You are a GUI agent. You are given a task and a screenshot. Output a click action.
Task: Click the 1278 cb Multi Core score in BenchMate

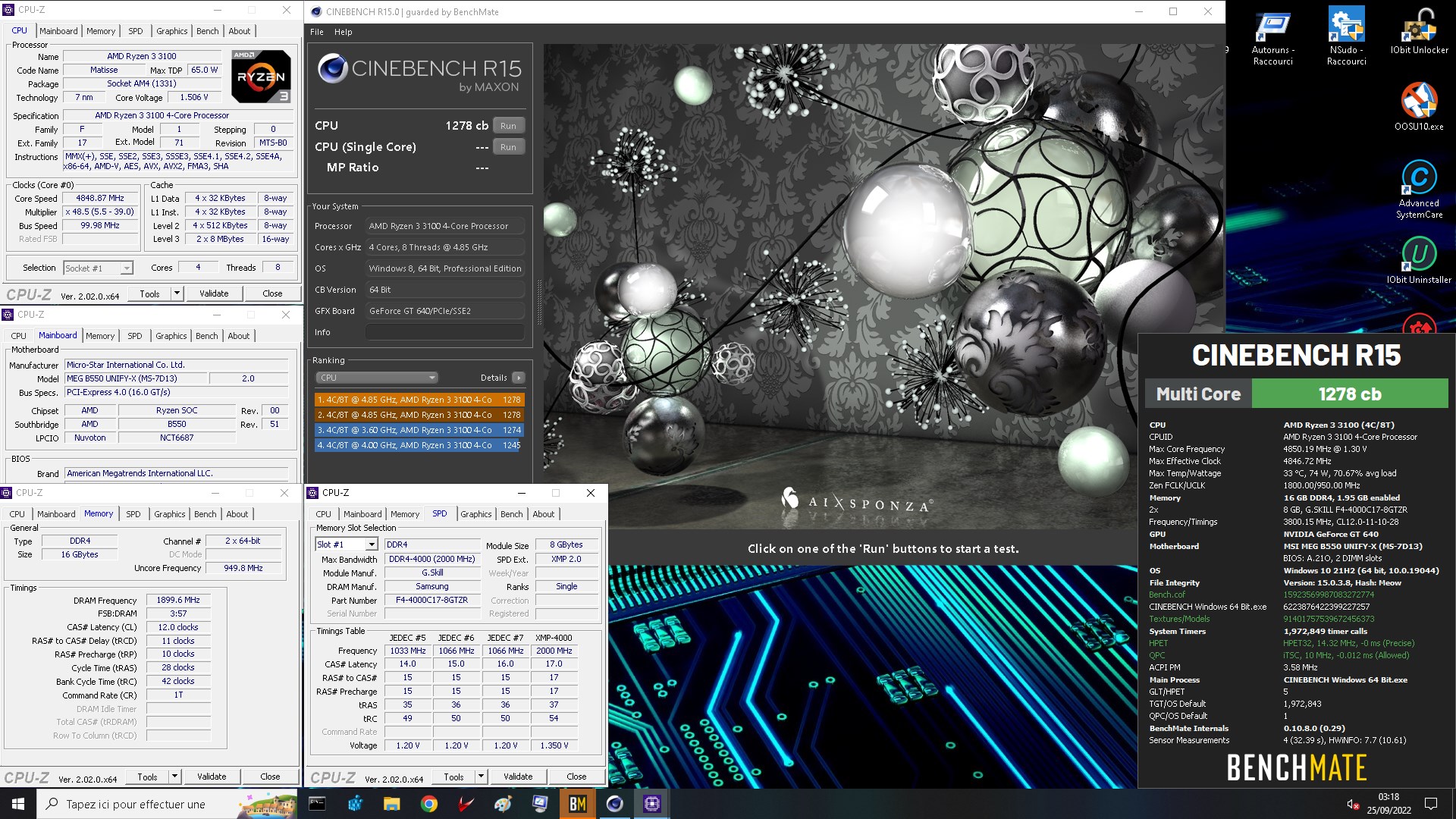click(x=1349, y=394)
